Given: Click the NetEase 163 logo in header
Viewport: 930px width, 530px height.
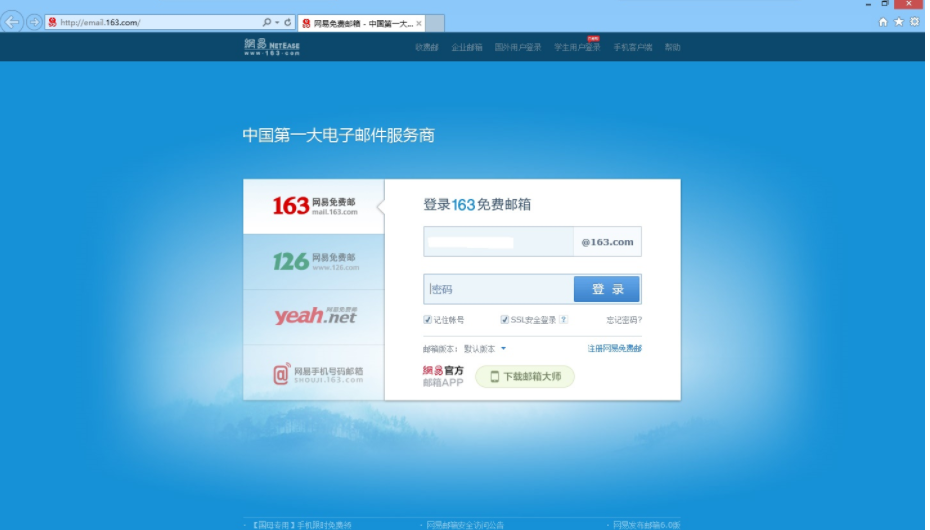Looking at the screenshot, I should (272, 47).
